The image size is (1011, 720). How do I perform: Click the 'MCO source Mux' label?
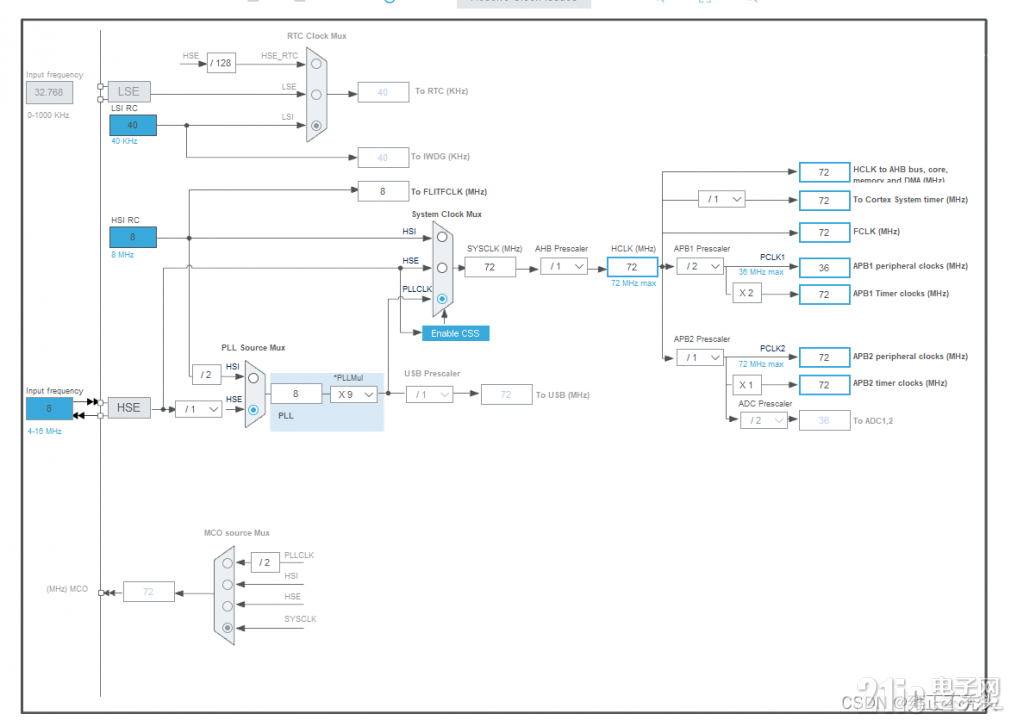click(x=237, y=533)
